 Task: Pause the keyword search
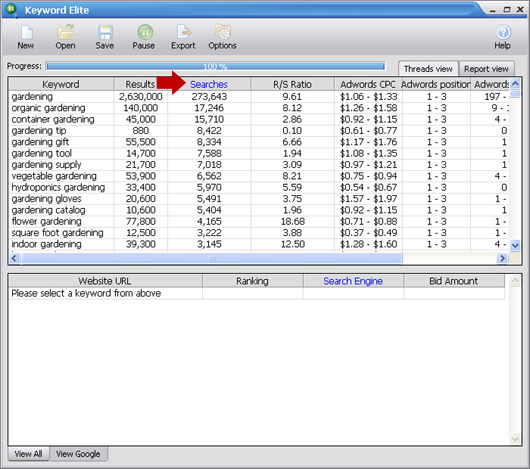click(x=144, y=37)
